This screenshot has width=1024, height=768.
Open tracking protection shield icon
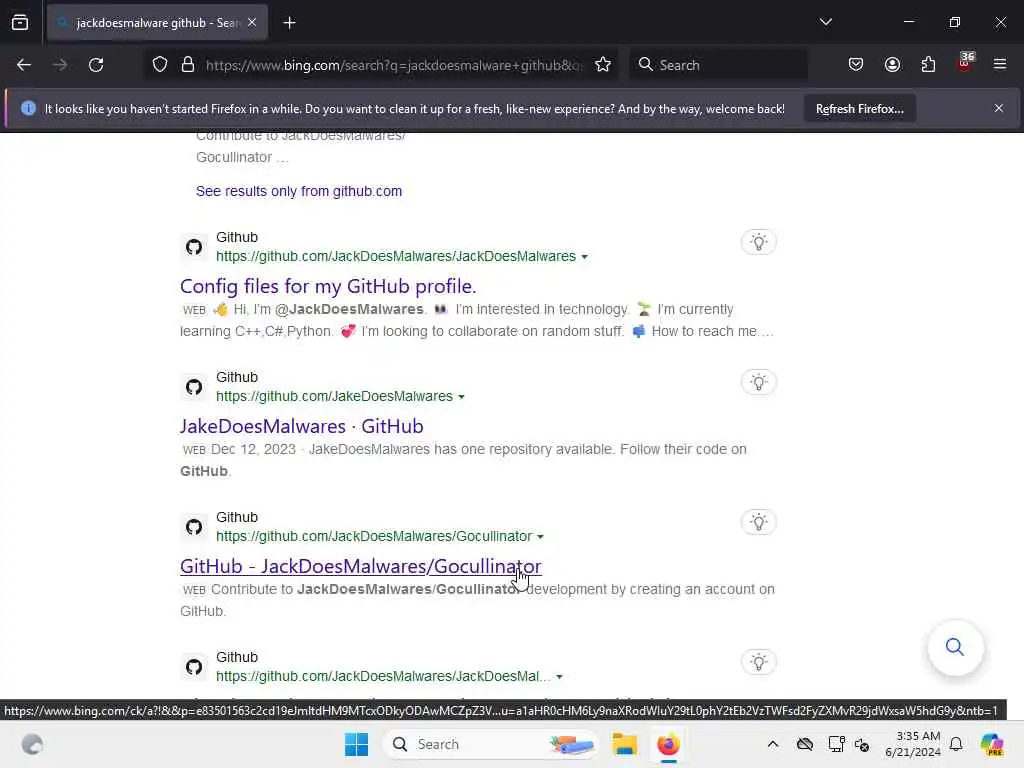[x=160, y=65]
